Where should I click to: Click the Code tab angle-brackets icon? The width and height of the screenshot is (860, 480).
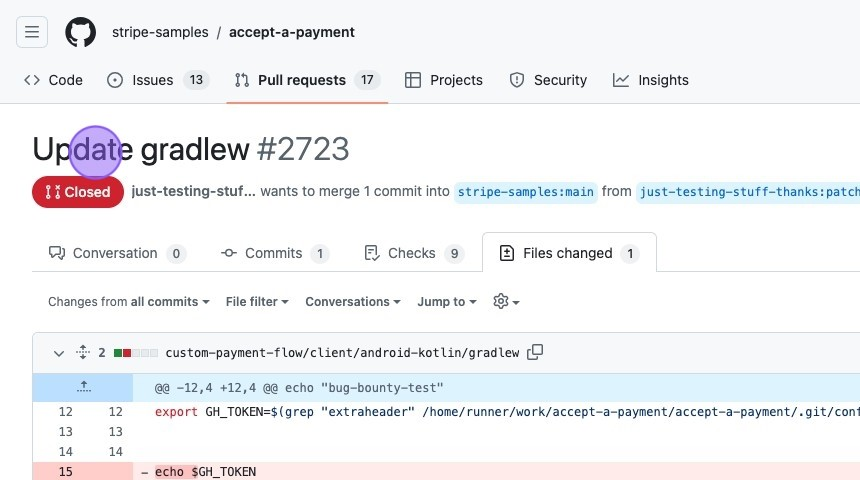click(32, 80)
